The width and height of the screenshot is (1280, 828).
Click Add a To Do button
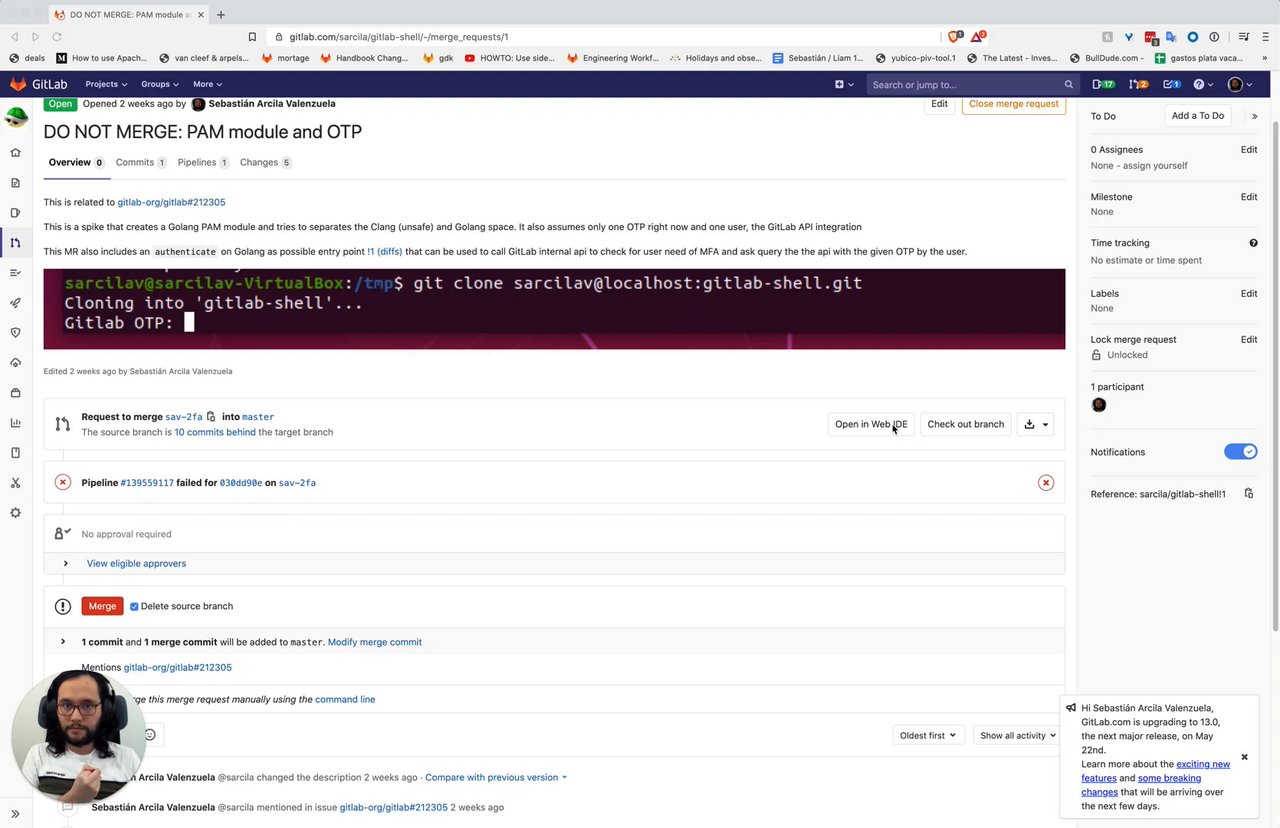1198,116
